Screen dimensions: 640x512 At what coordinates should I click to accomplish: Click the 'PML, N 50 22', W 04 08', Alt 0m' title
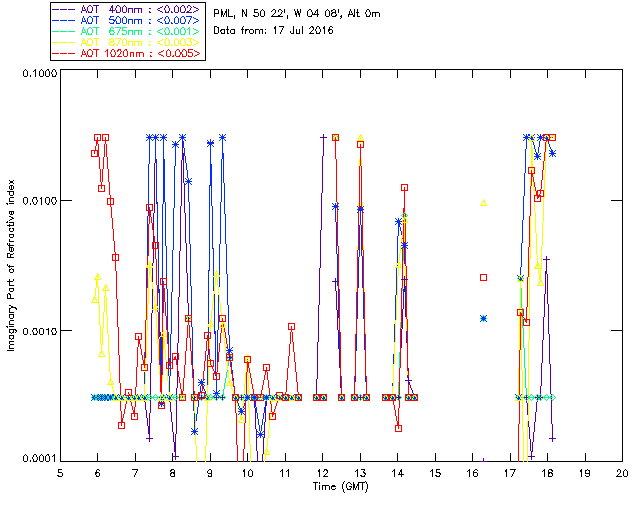point(297,14)
